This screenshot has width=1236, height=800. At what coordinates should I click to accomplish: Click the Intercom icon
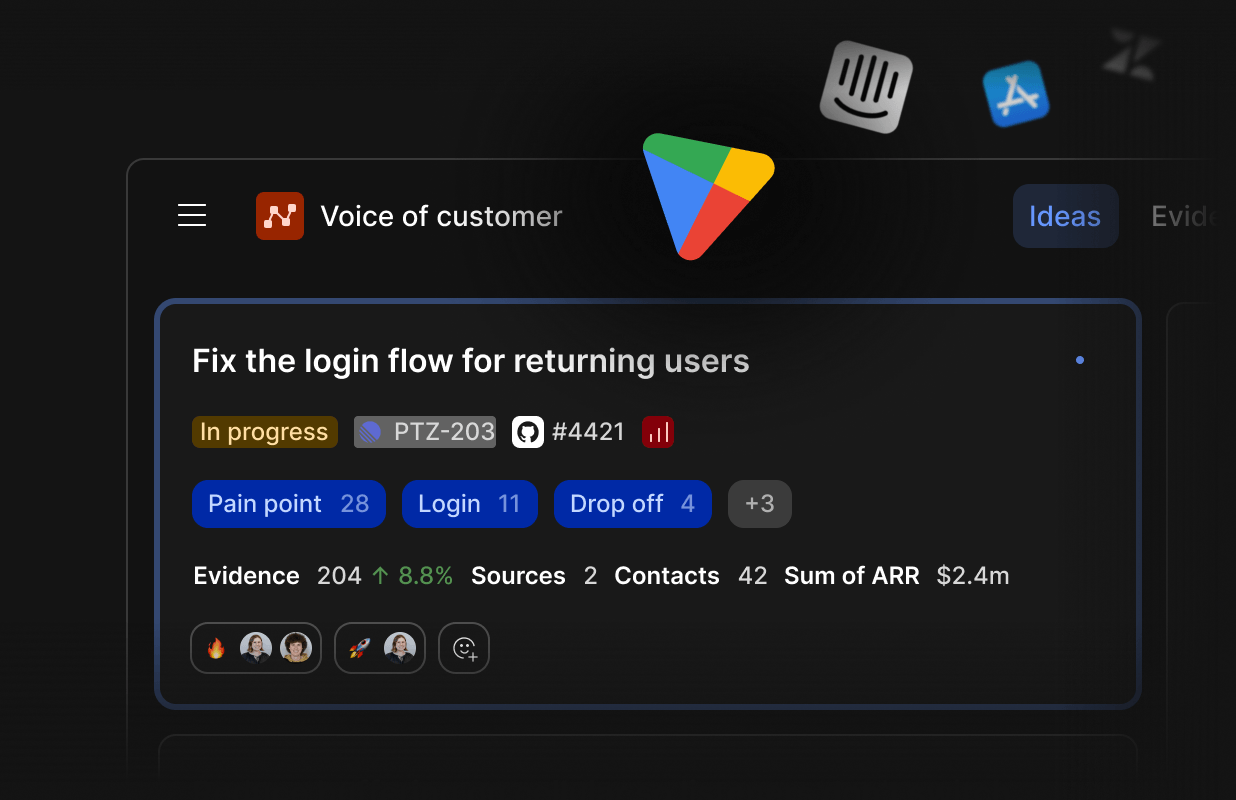(866, 87)
